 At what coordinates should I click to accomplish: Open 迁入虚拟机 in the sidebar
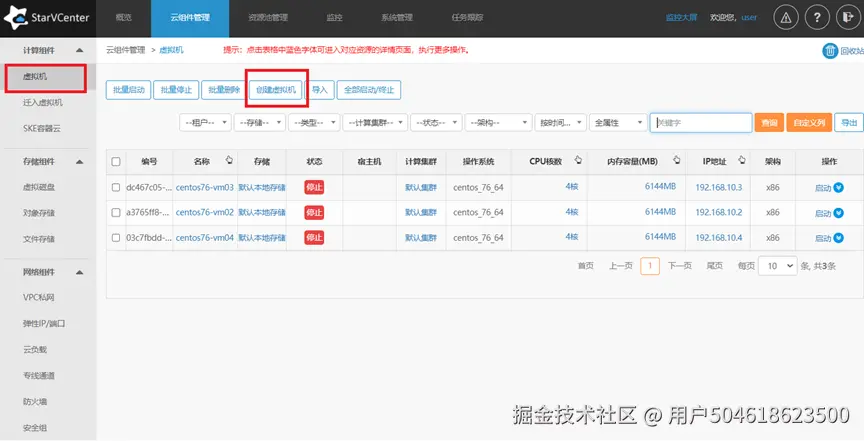(42, 103)
